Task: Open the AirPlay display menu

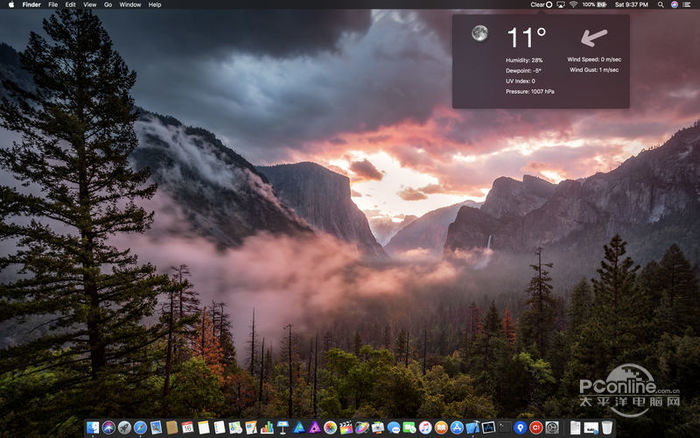Action: [560, 5]
